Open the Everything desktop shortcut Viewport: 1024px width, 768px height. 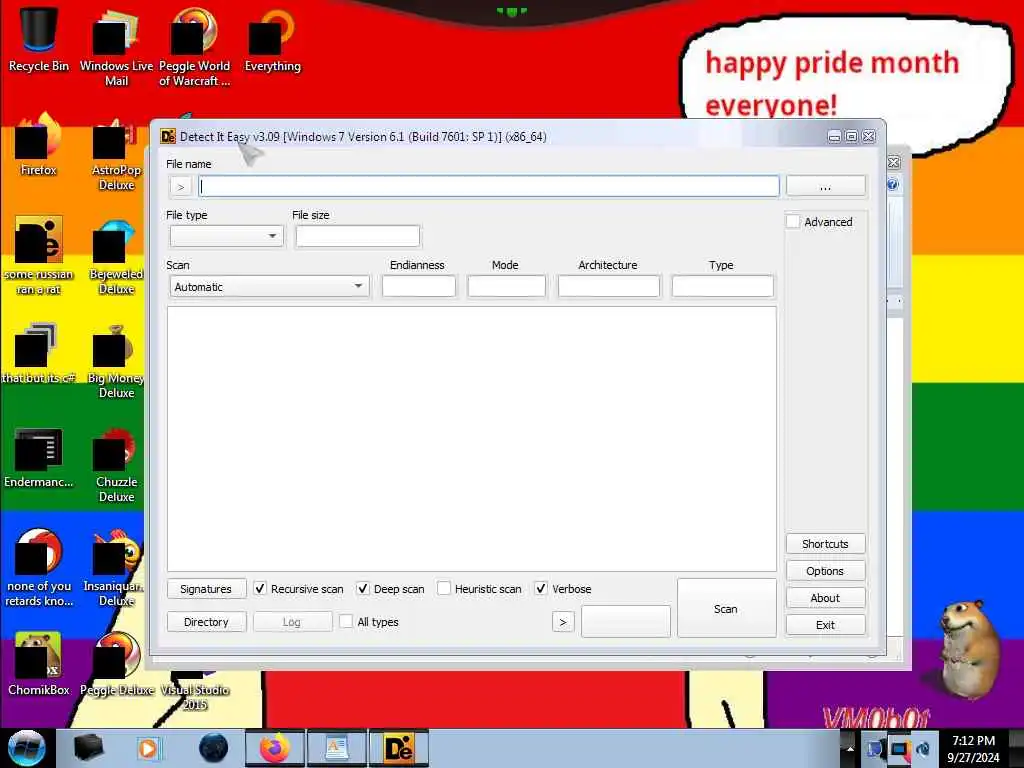pos(272,39)
